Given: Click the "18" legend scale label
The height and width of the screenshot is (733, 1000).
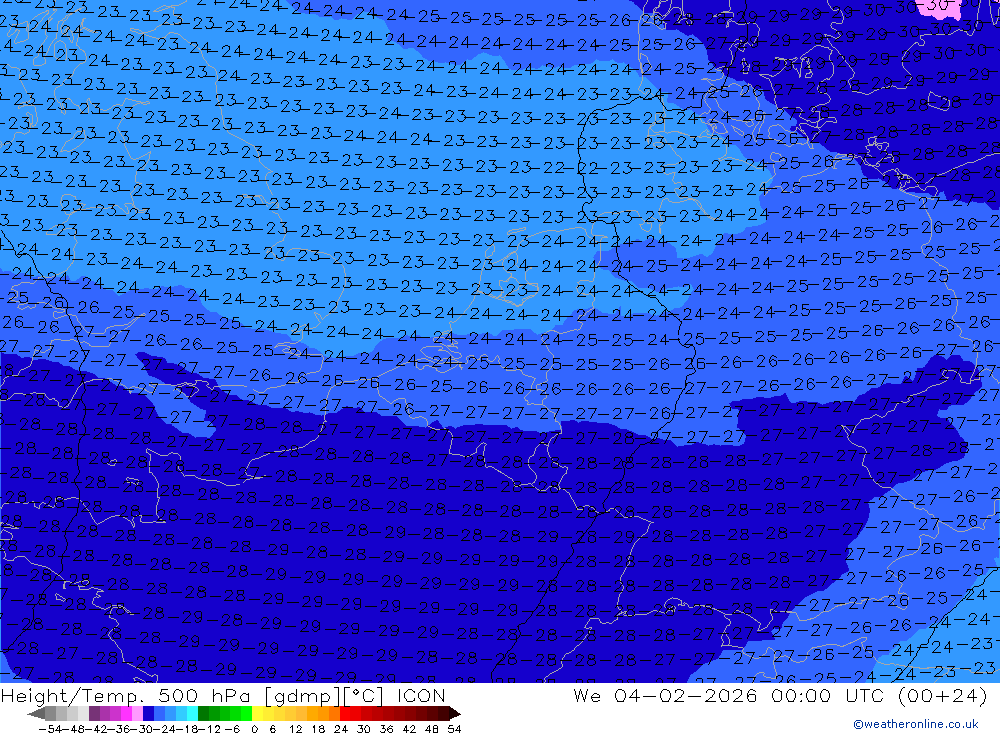Looking at the screenshot, I should coord(318,729).
